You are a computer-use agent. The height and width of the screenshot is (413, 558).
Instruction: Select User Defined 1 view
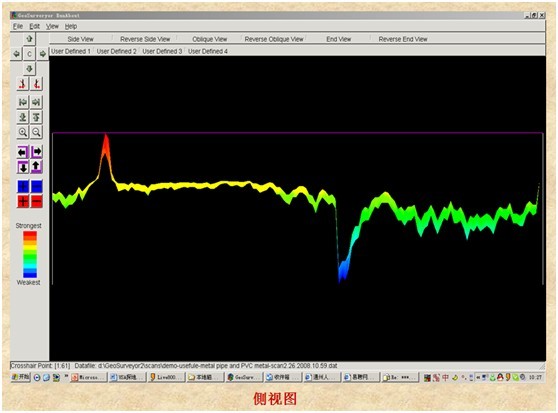click(71, 51)
